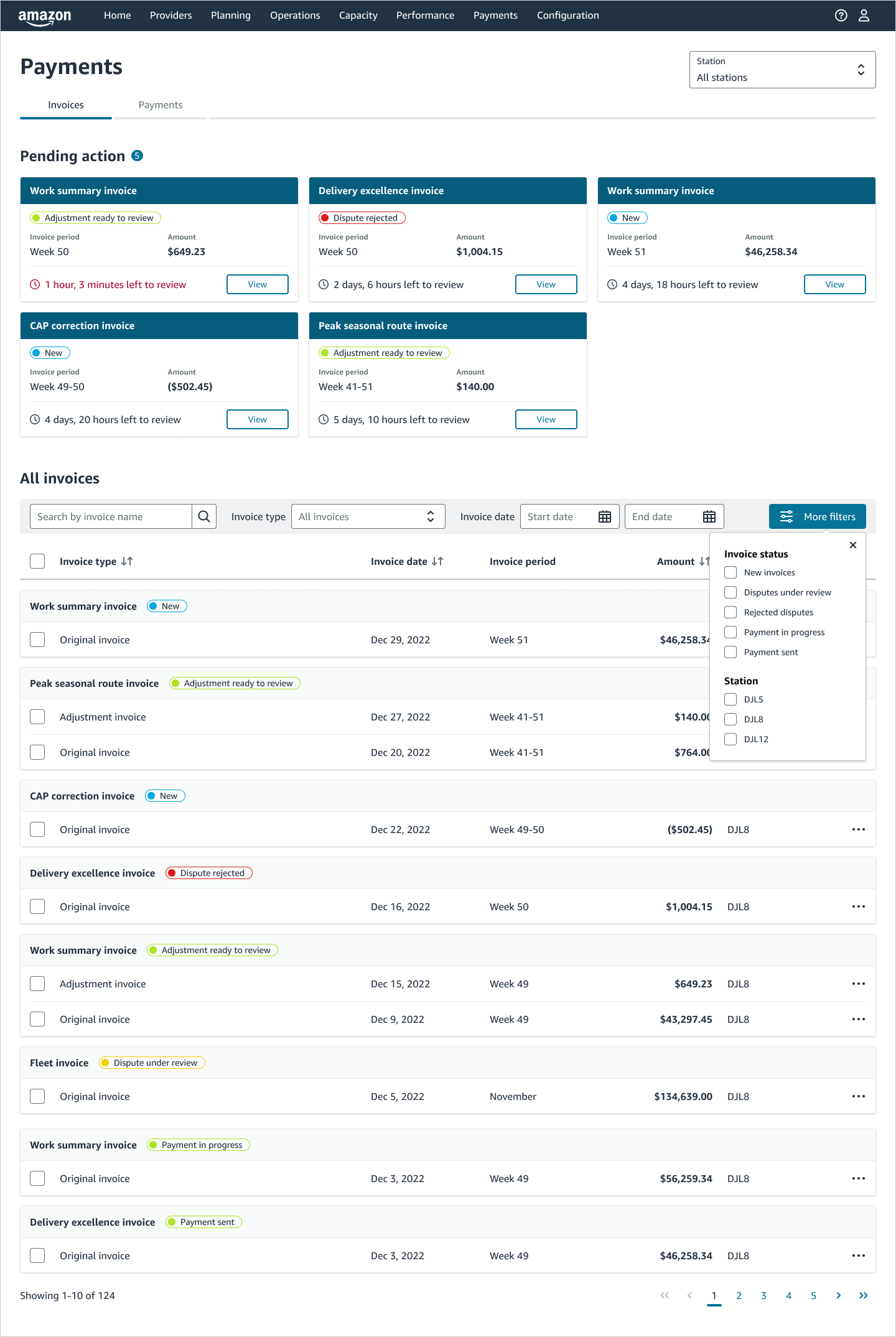Open the Capacity menu
The width and height of the screenshot is (896, 1337).
358,16
